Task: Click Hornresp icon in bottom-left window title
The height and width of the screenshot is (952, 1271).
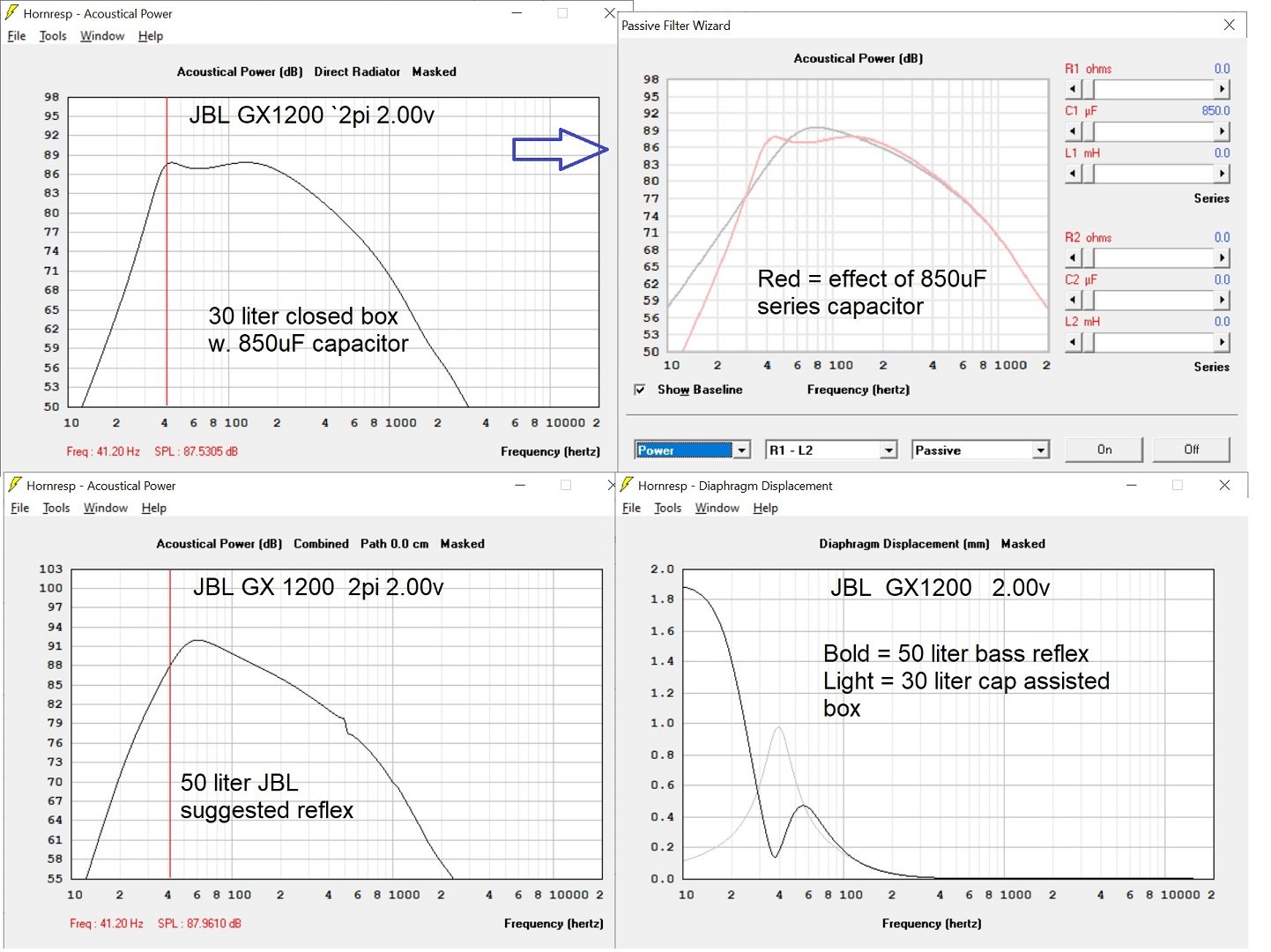Action: [15, 485]
